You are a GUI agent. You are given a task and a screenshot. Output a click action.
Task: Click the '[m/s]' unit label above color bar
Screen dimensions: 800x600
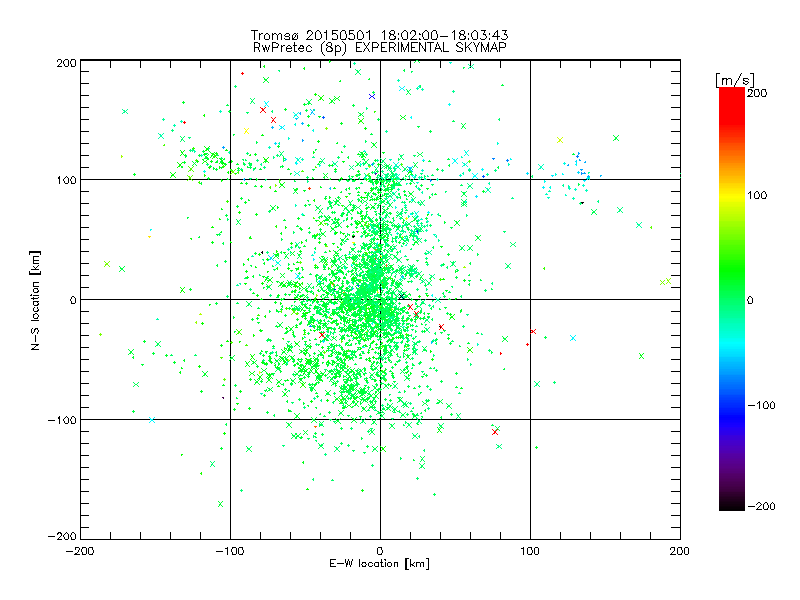735,80
